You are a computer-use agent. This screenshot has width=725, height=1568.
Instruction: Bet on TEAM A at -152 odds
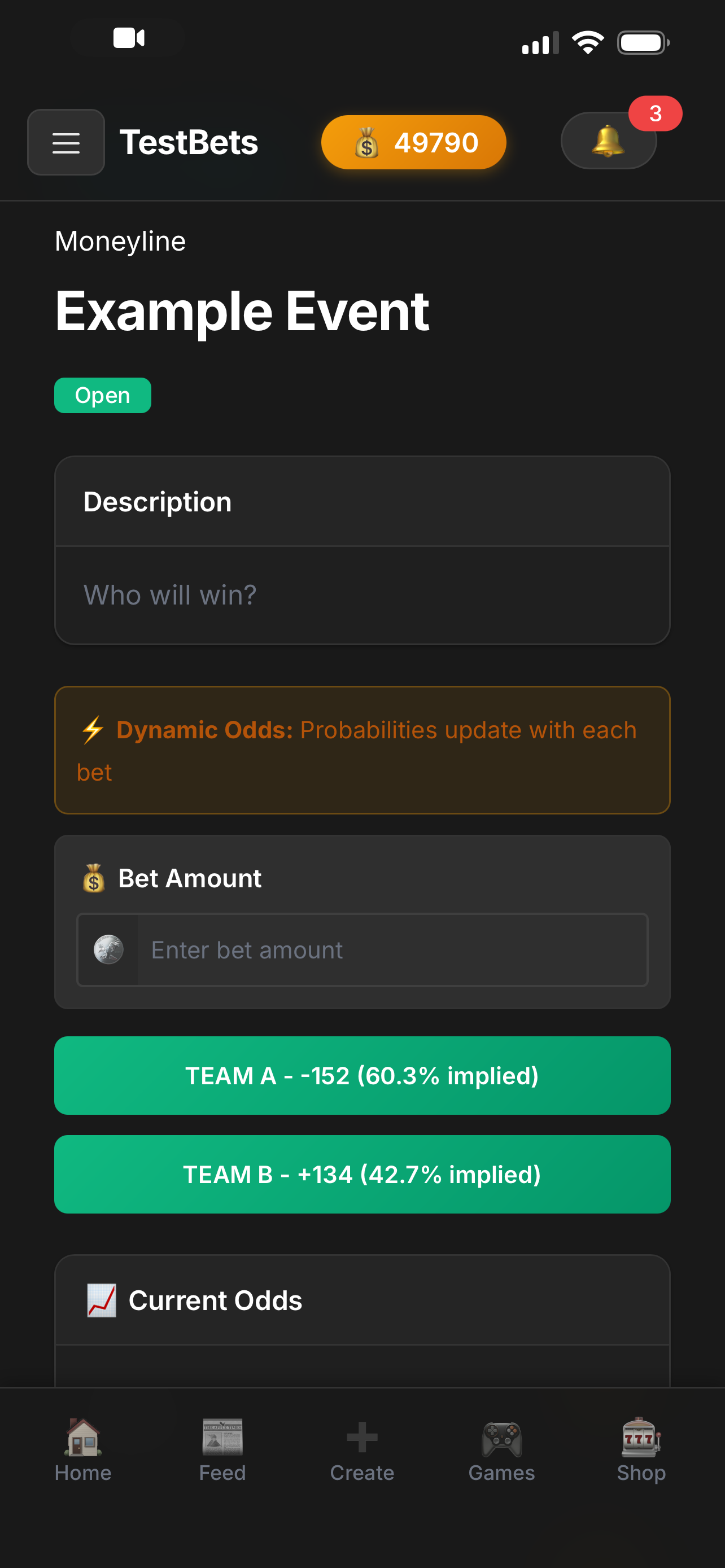coord(361,1076)
